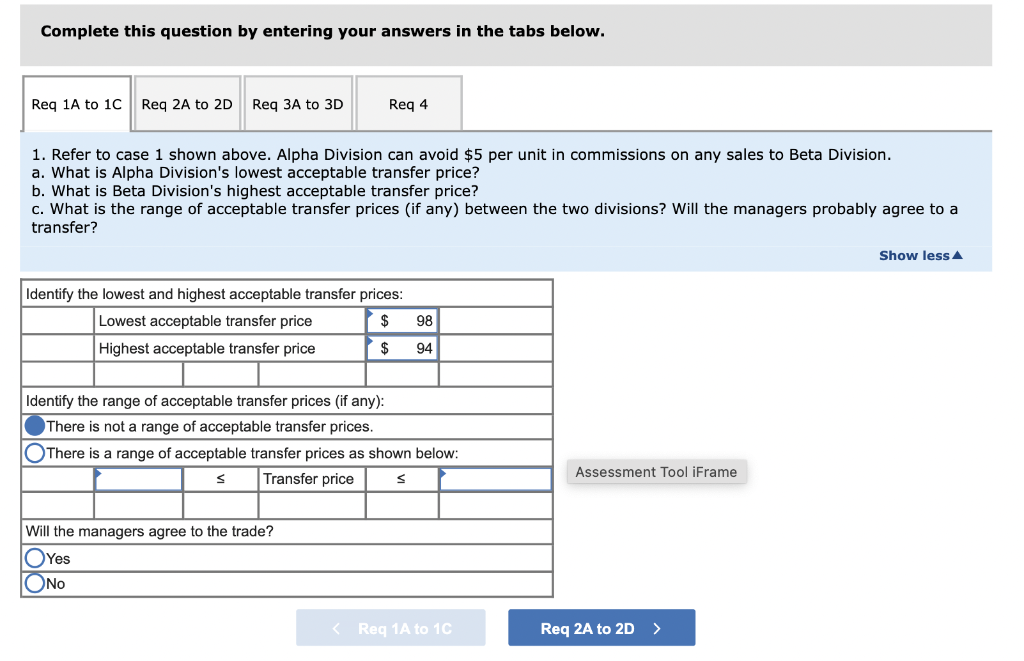
Task: Go to next section Req 2A to 2D
Action: 600,628
